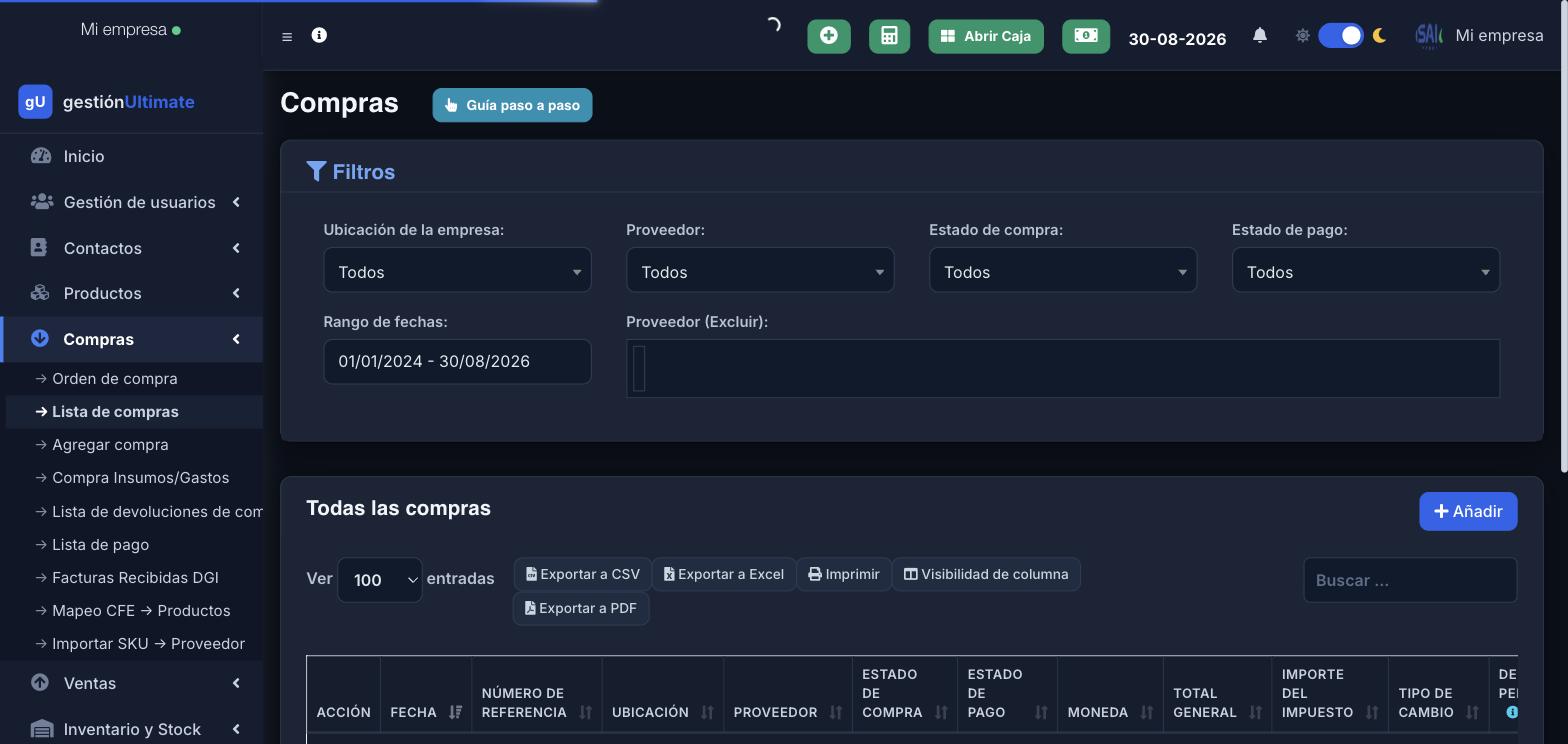Click the Gestión de usuarios people icon
The width and height of the screenshot is (1568, 744).
(x=41, y=202)
